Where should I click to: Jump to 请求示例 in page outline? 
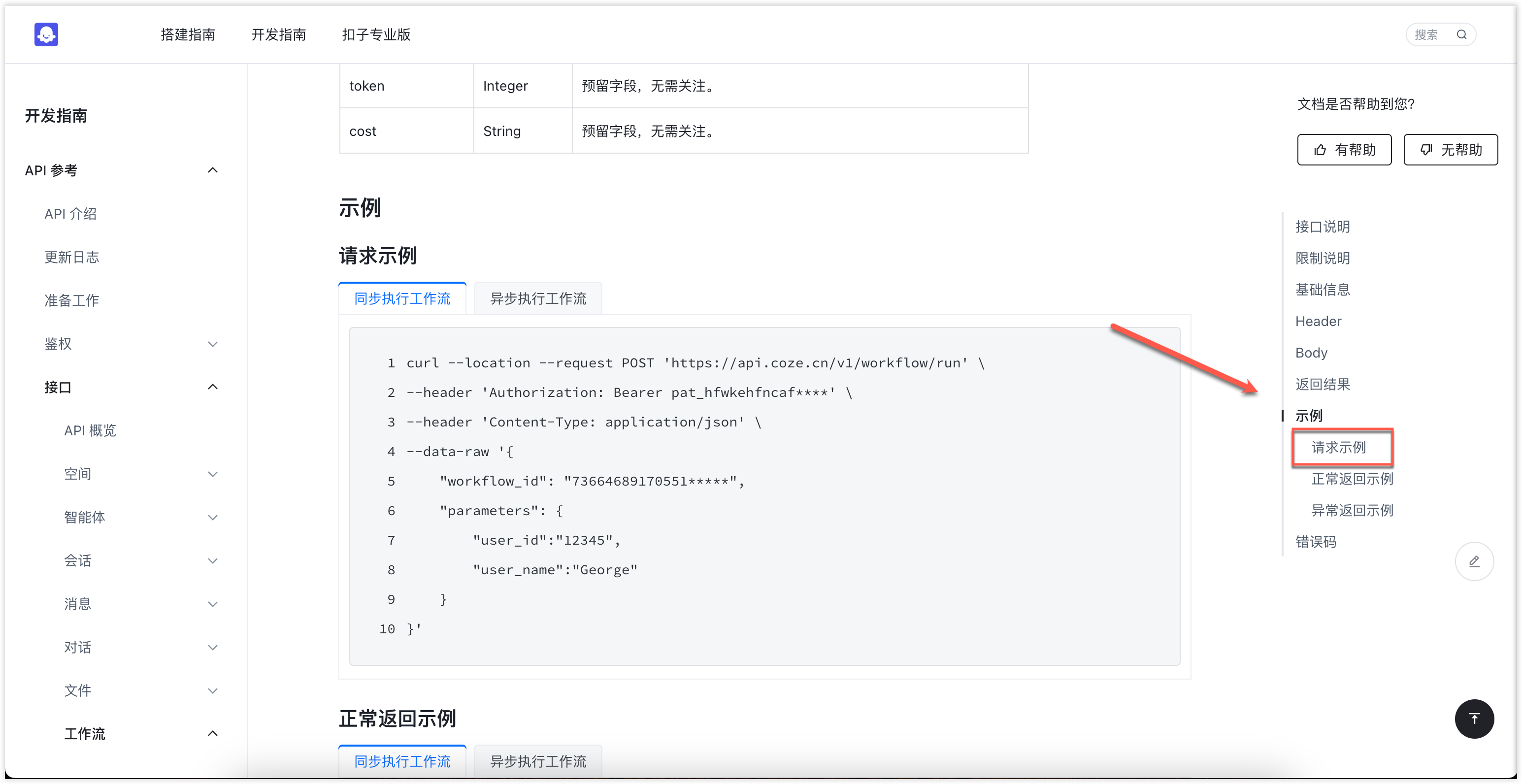click(1338, 447)
